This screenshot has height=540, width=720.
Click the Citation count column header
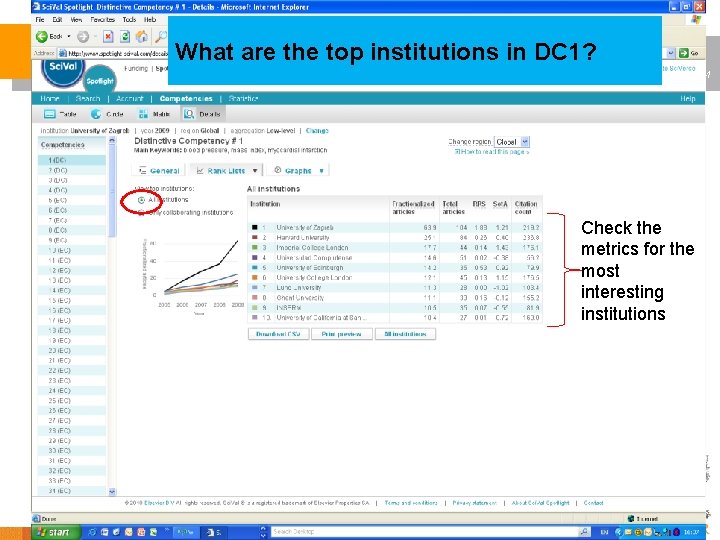[x=526, y=208]
